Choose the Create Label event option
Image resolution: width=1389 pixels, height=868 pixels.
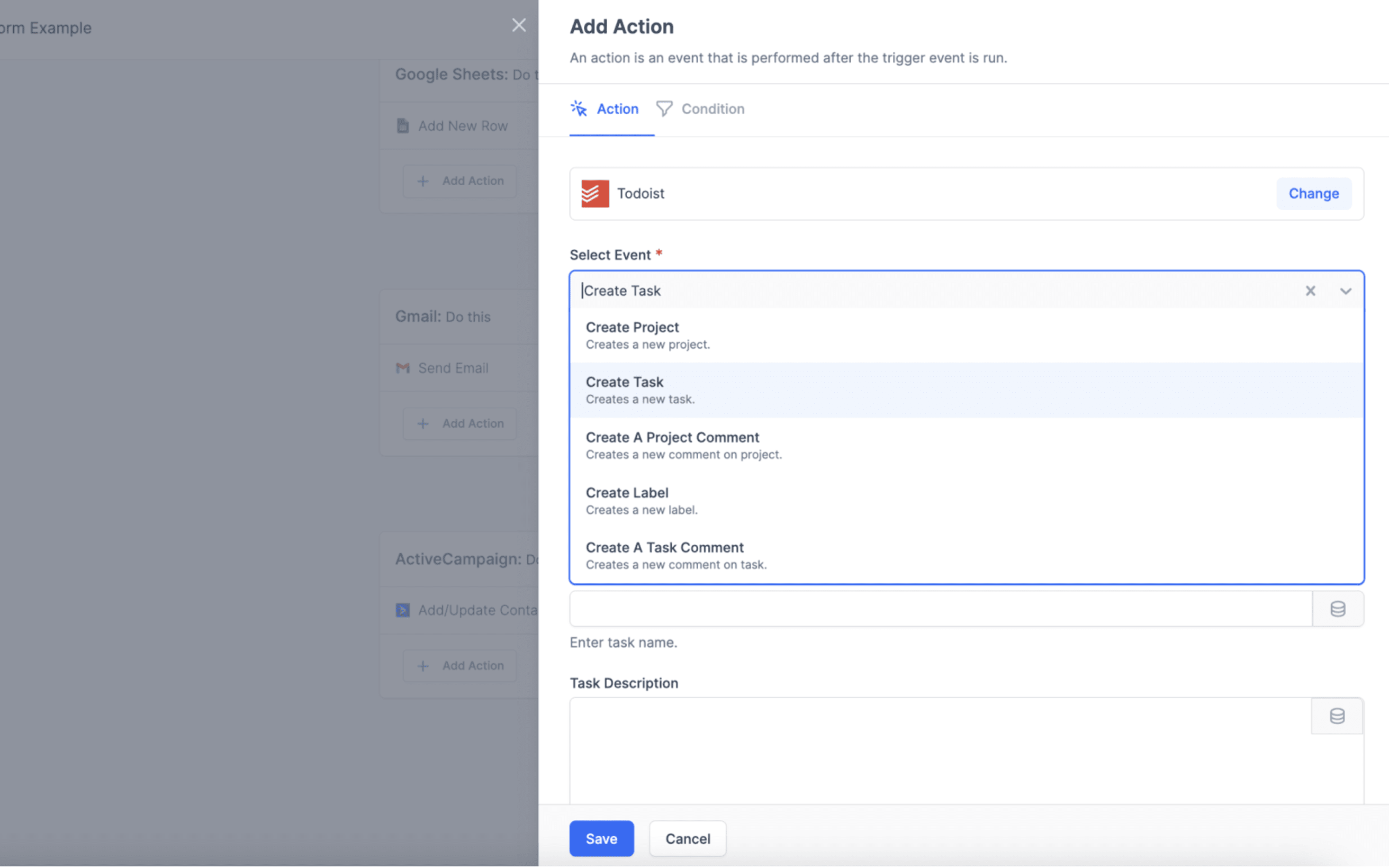pos(627,500)
